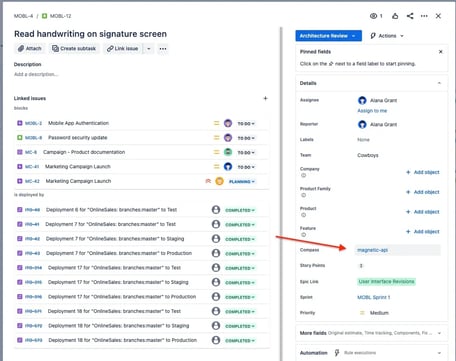Open the PLANNING status dropdown
The width and height of the screenshot is (456, 361).
[x=242, y=182]
